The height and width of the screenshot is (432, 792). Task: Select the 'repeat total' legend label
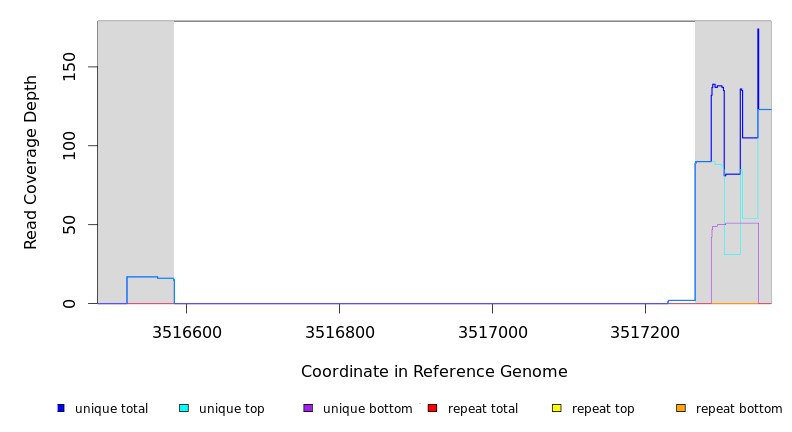[x=483, y=409]
